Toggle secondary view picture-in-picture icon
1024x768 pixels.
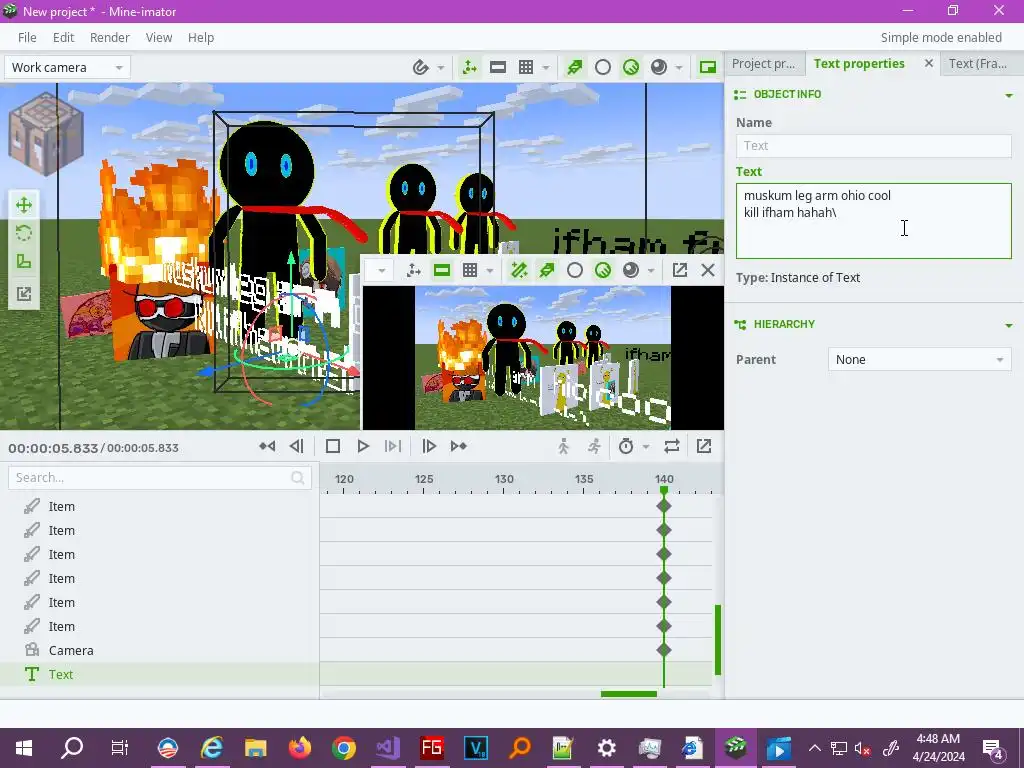point(707,67)
